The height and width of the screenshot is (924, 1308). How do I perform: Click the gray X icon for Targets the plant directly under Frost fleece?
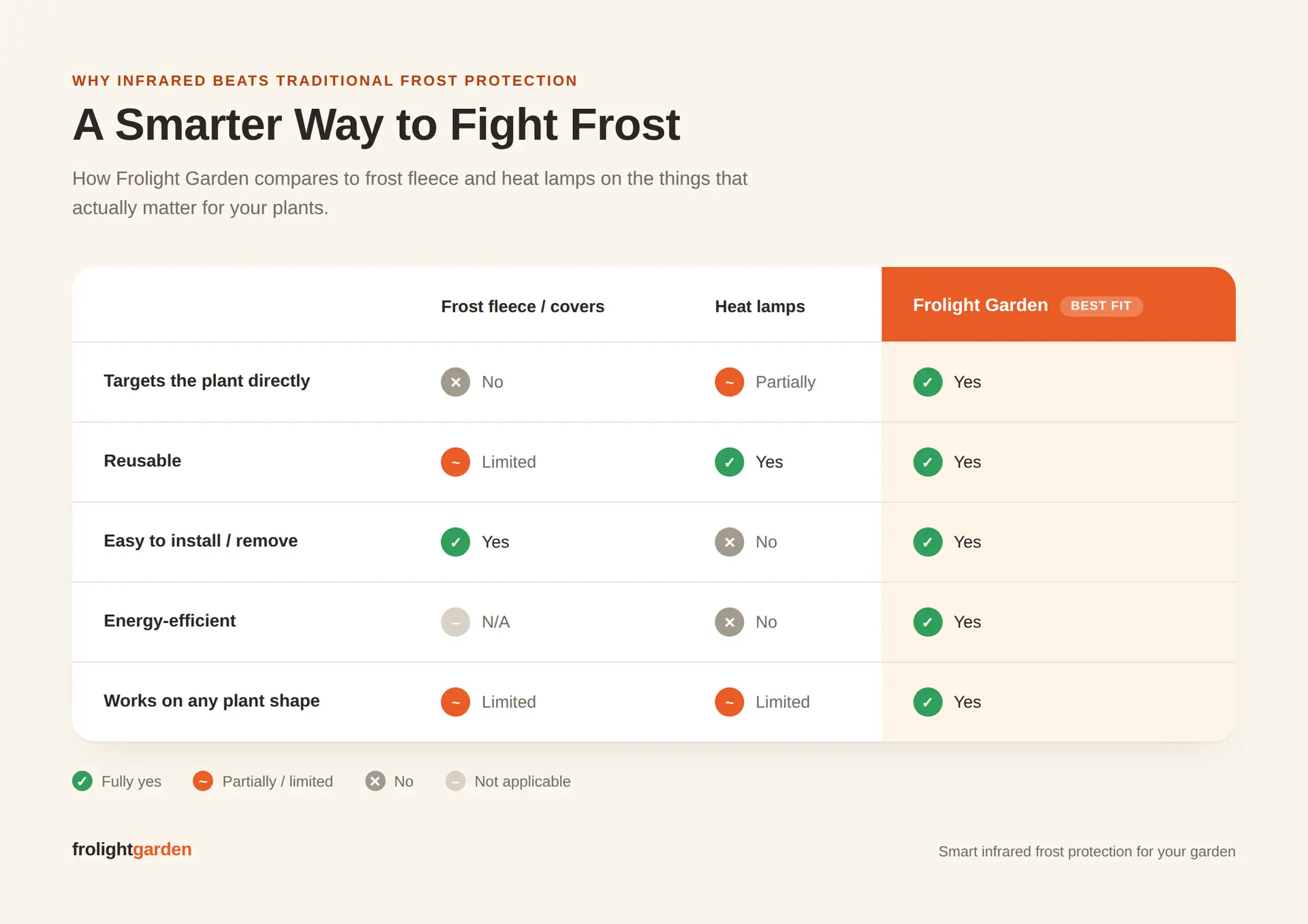(x=455, y=382)
